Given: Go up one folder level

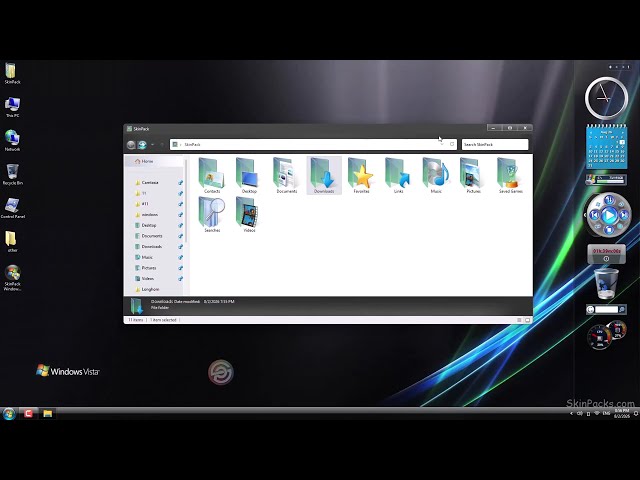Looking at the screenshot, I should tap(162, 144).
